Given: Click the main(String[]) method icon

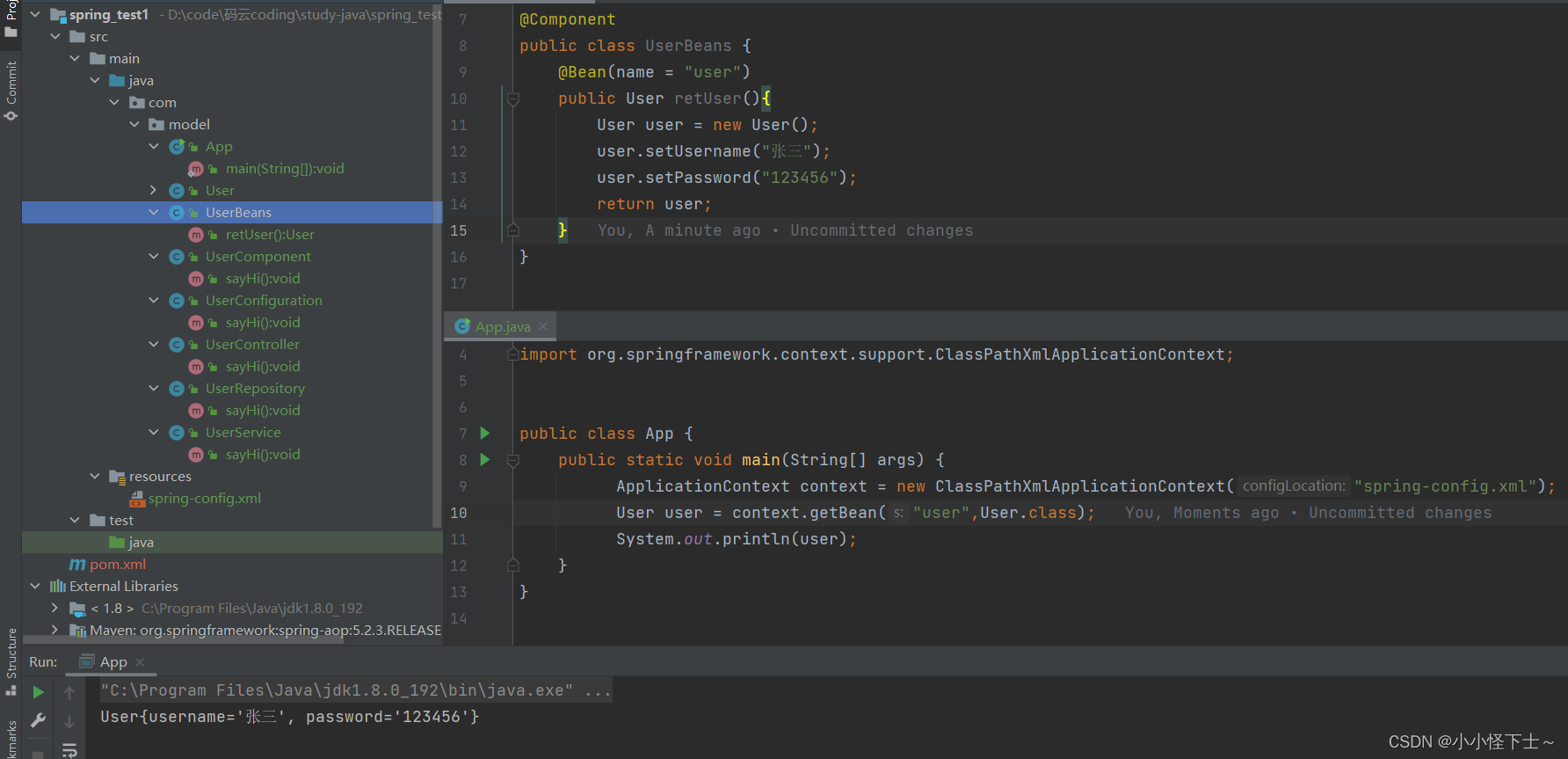Looking at the screenshot, I should (x=196, y=169).
